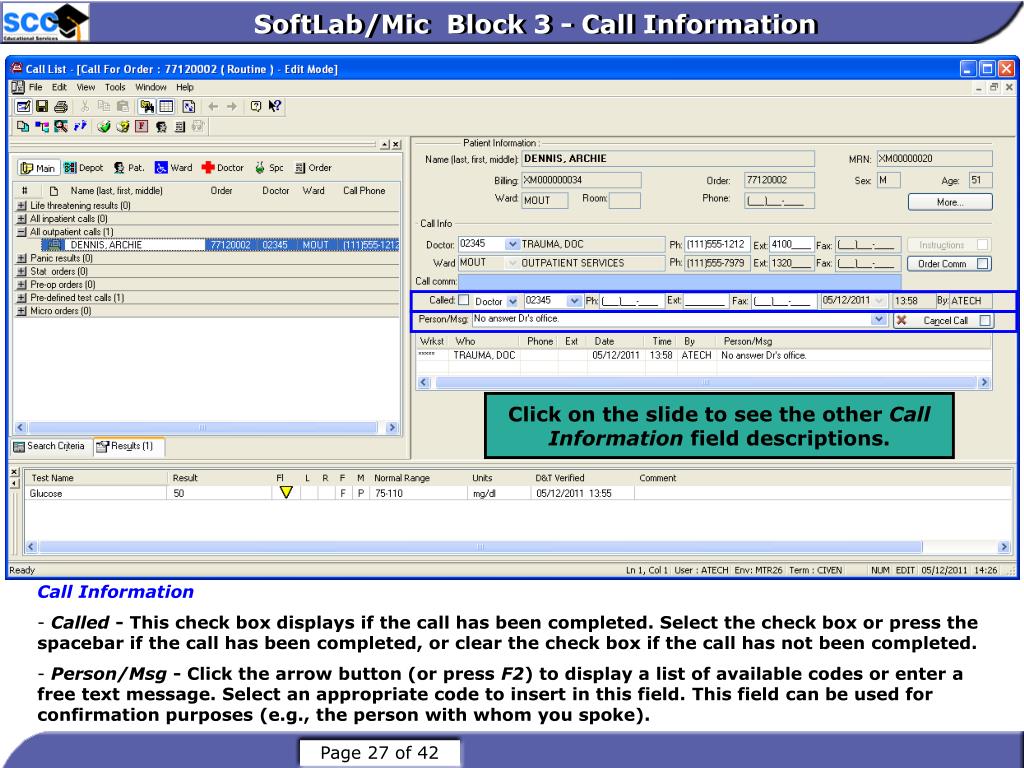Expand Stat orders (0) node
The height and width of the screenshot is (768, 1024).
(x=22, y=272)
